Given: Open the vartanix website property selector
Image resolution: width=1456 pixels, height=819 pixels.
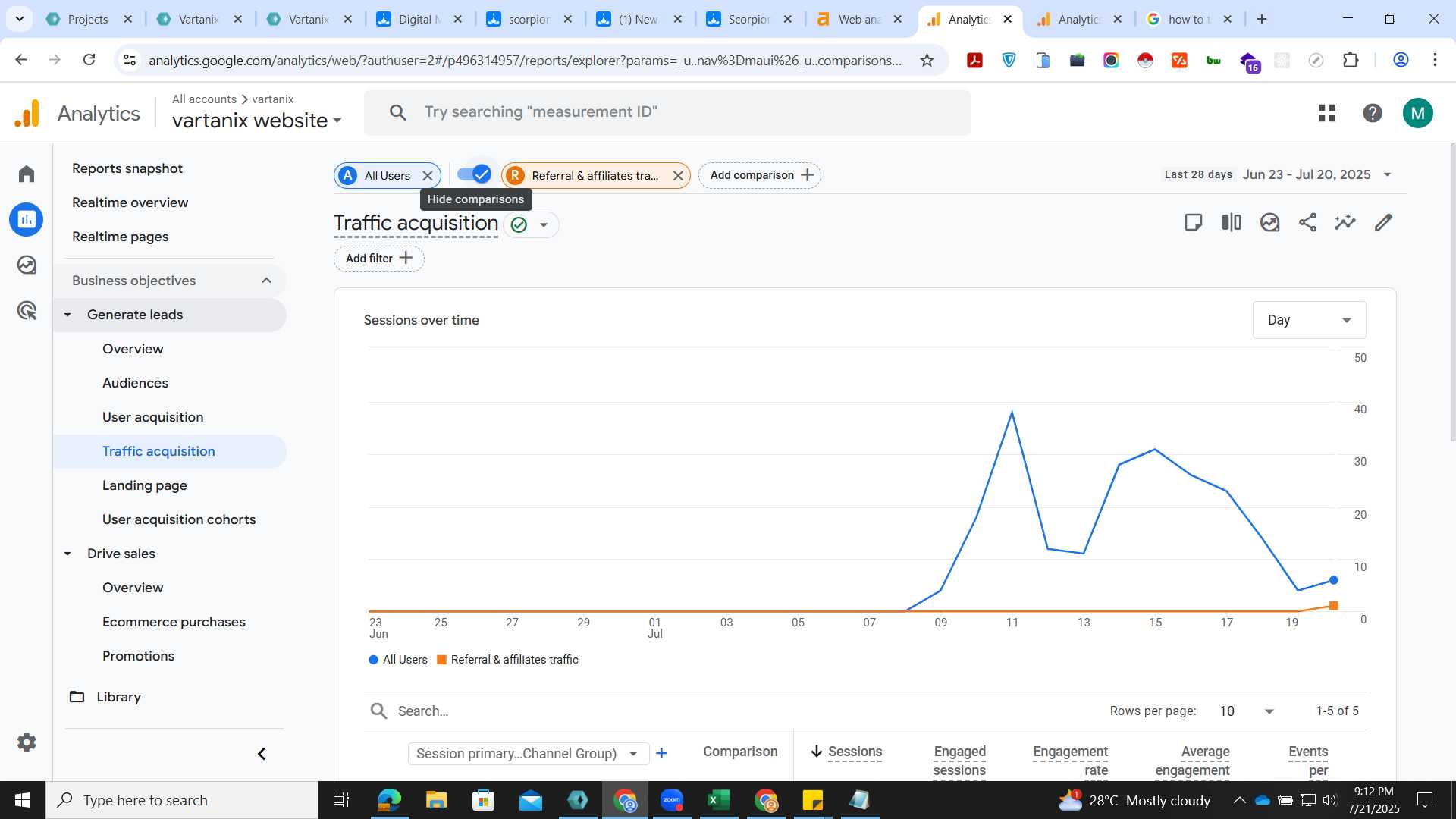Looking at the screenshot, I should coord(257,121).
